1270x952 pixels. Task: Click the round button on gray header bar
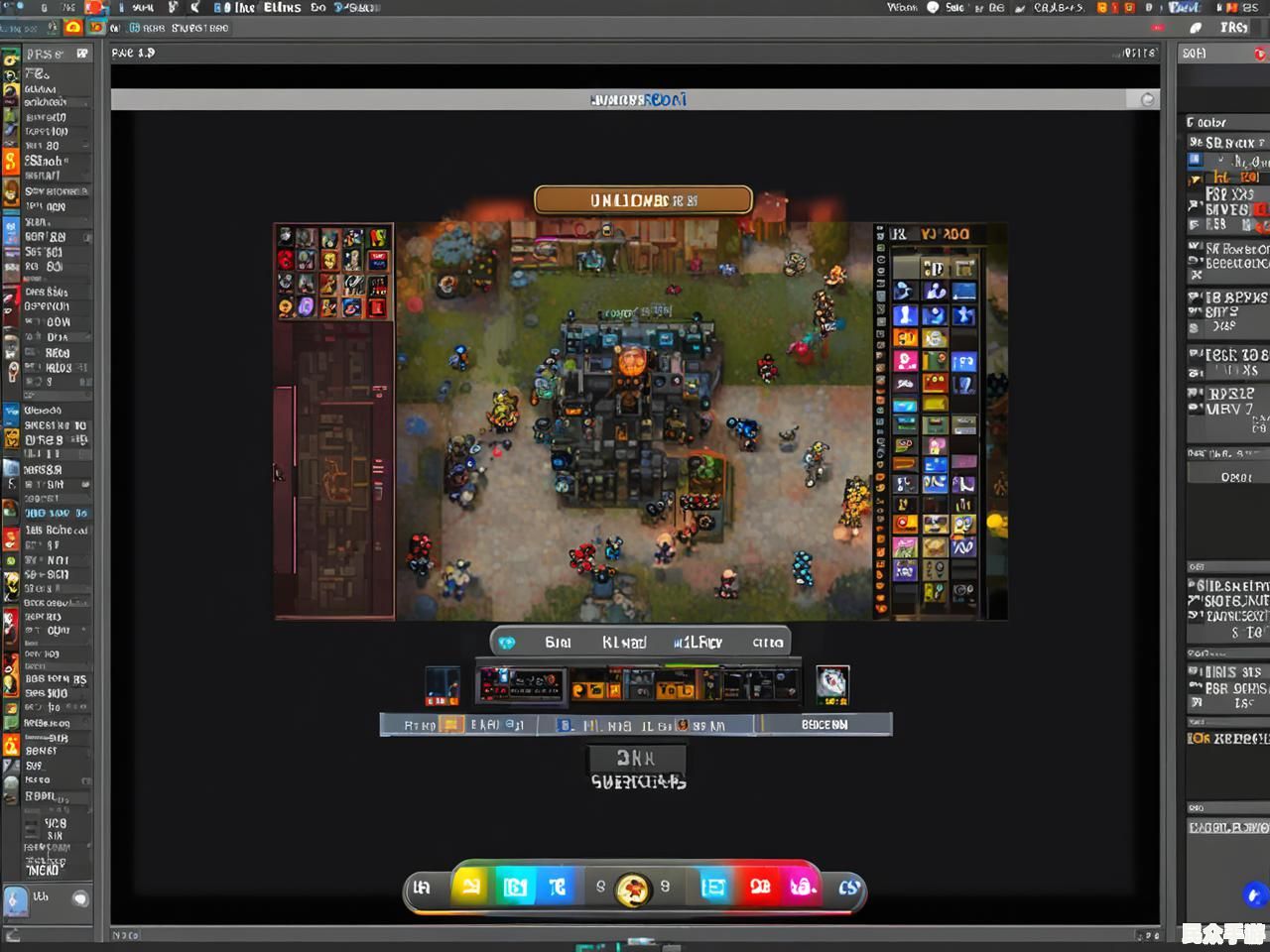pyautogui.click(x=1147, y=99)
